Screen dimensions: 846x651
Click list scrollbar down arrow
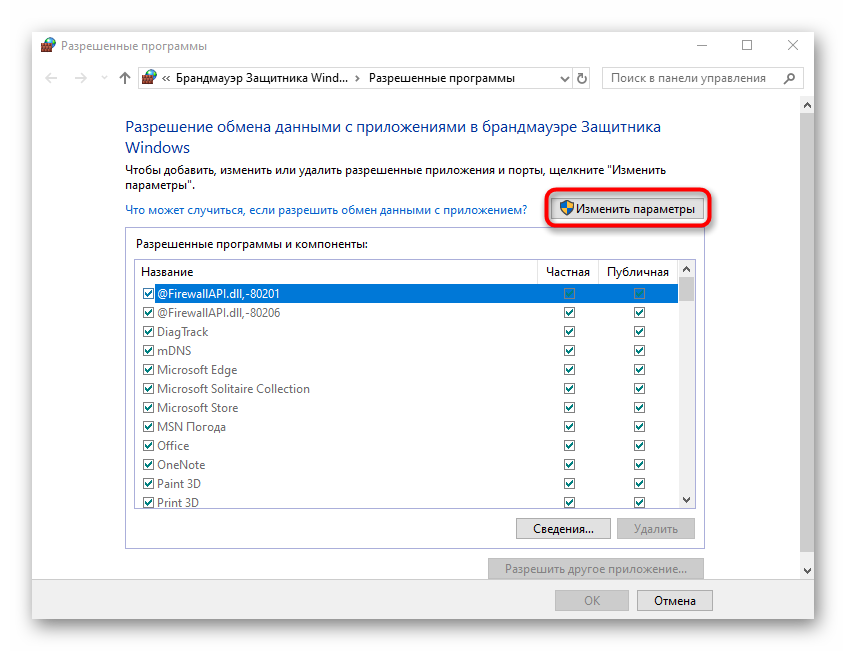686,500
